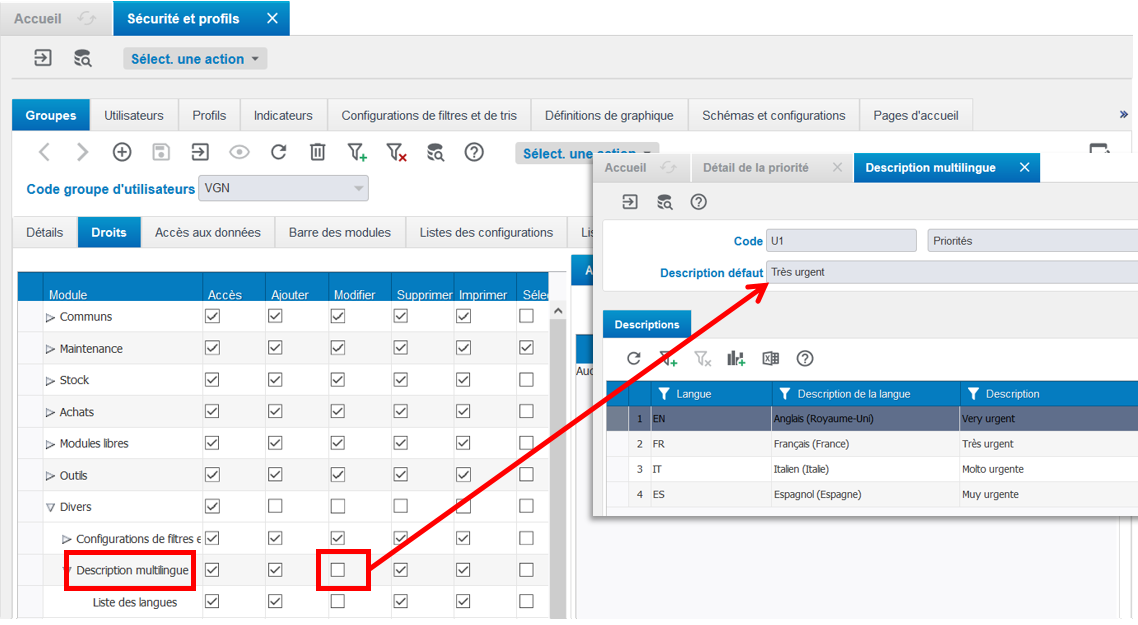Screen dimensions: 1138x625
Task: Select the IT Italien row in Descriptions
Action: click(x=872, y=469)
